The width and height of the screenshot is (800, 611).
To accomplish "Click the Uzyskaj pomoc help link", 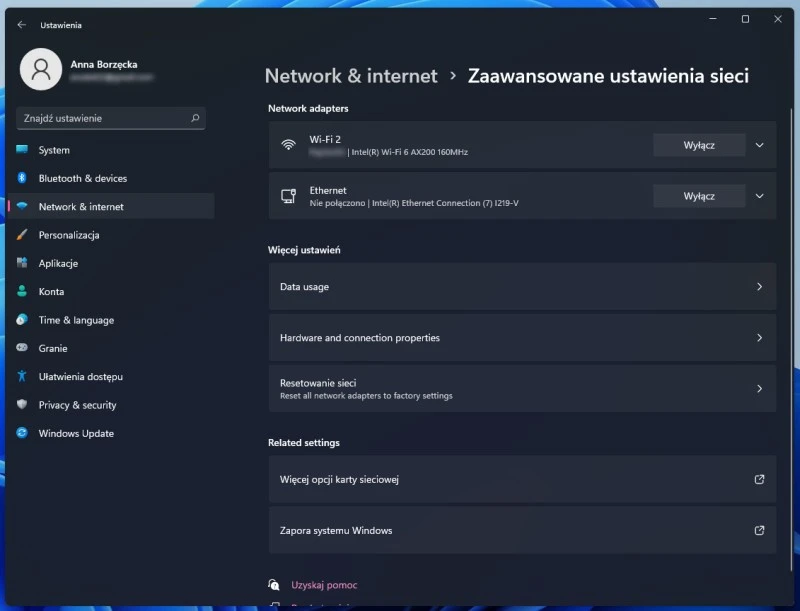I will click(323, 585).
